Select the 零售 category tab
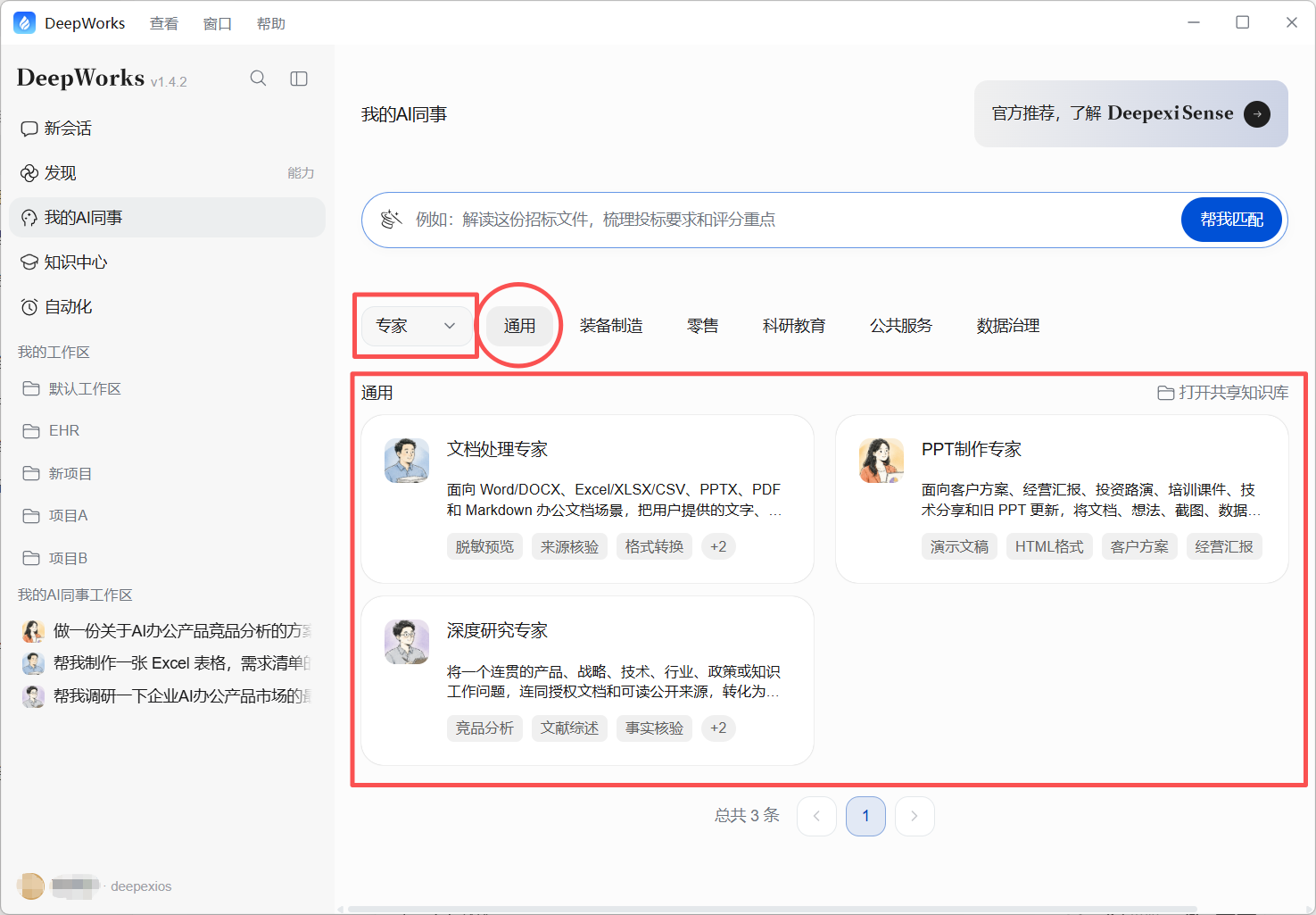The width and height of the screenshot is (1316, 915). pyautogui.click(x=703, y=326)
